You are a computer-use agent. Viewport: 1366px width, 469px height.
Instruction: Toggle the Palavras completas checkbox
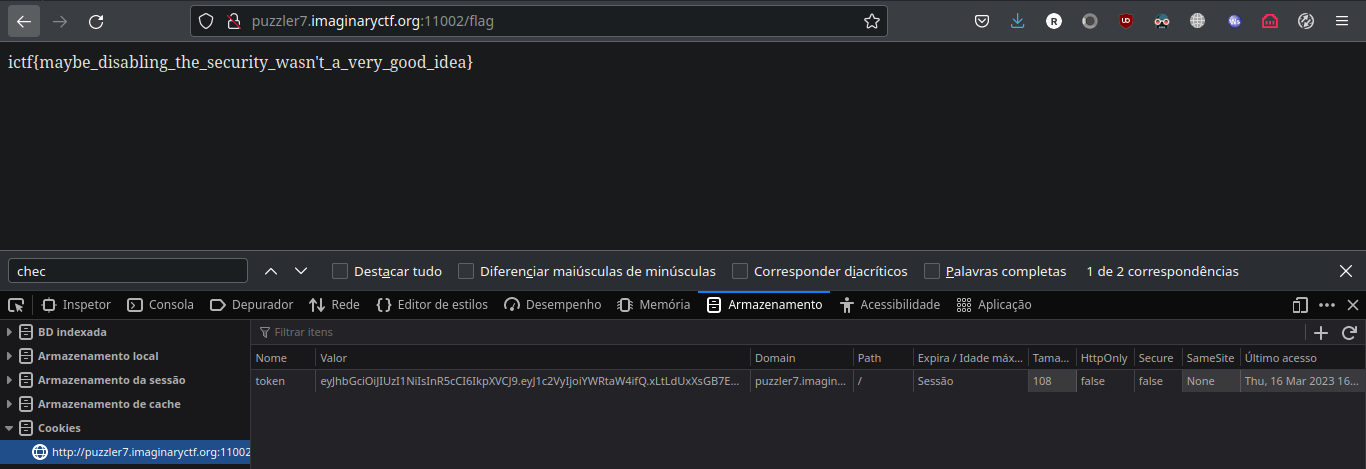[932, 271]
